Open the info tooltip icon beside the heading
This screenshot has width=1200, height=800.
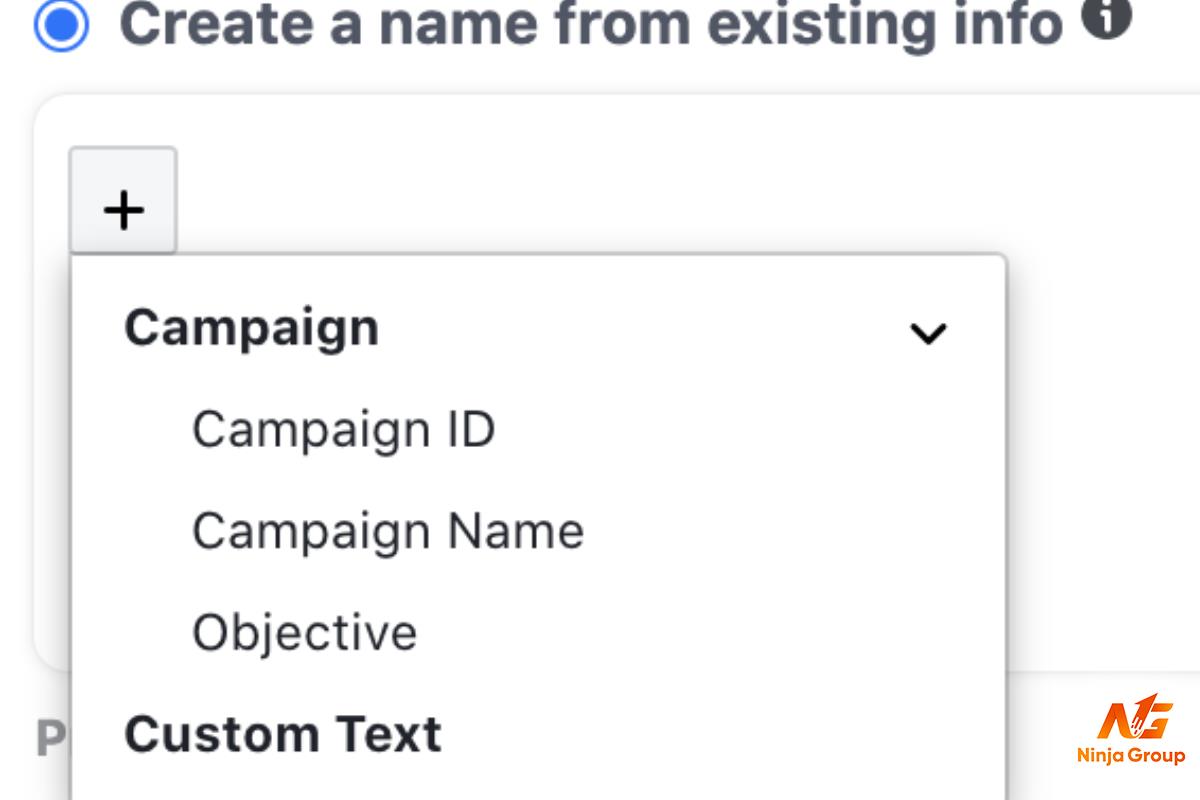click(1106, 16)
